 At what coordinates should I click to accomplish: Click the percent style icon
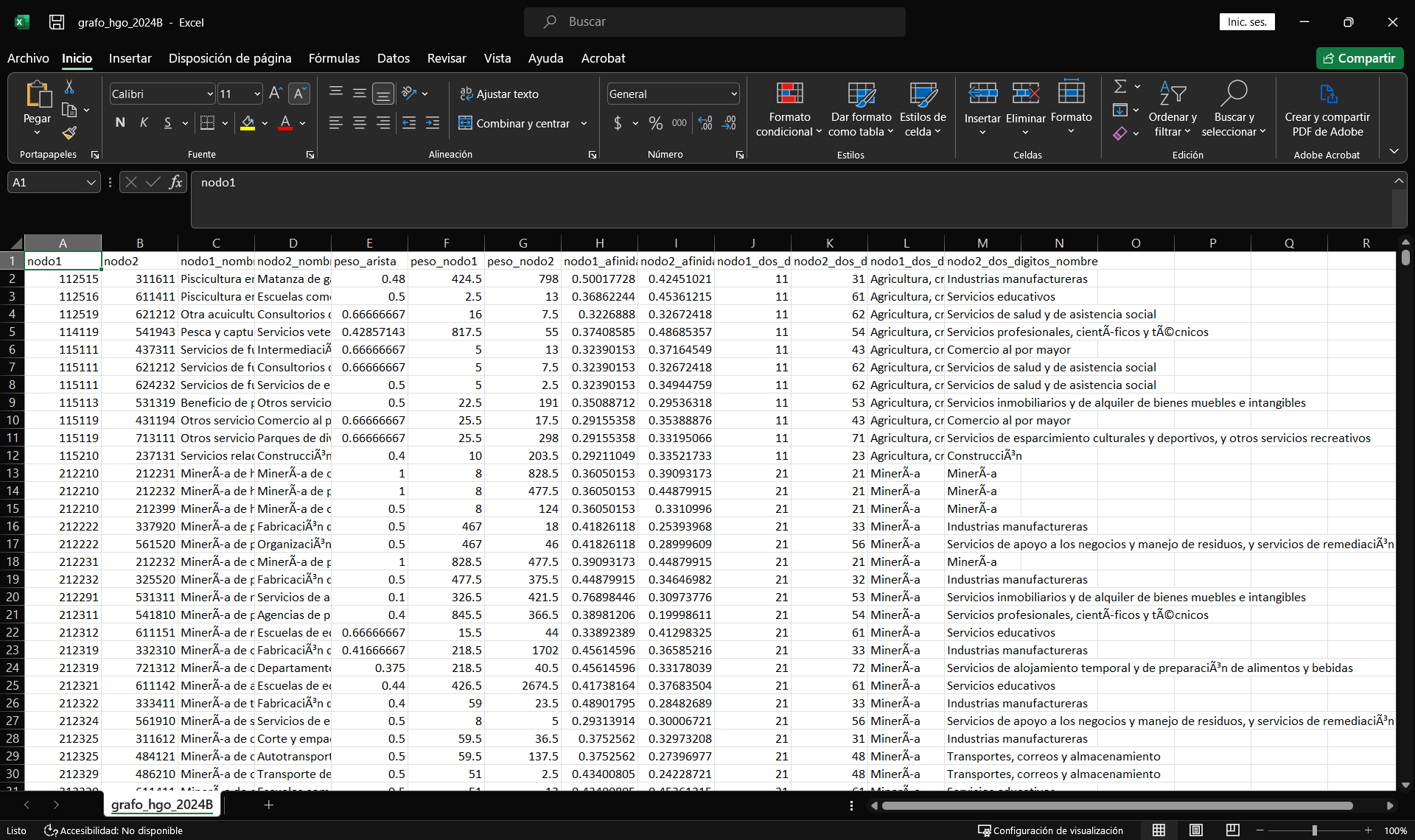[655, 123]
